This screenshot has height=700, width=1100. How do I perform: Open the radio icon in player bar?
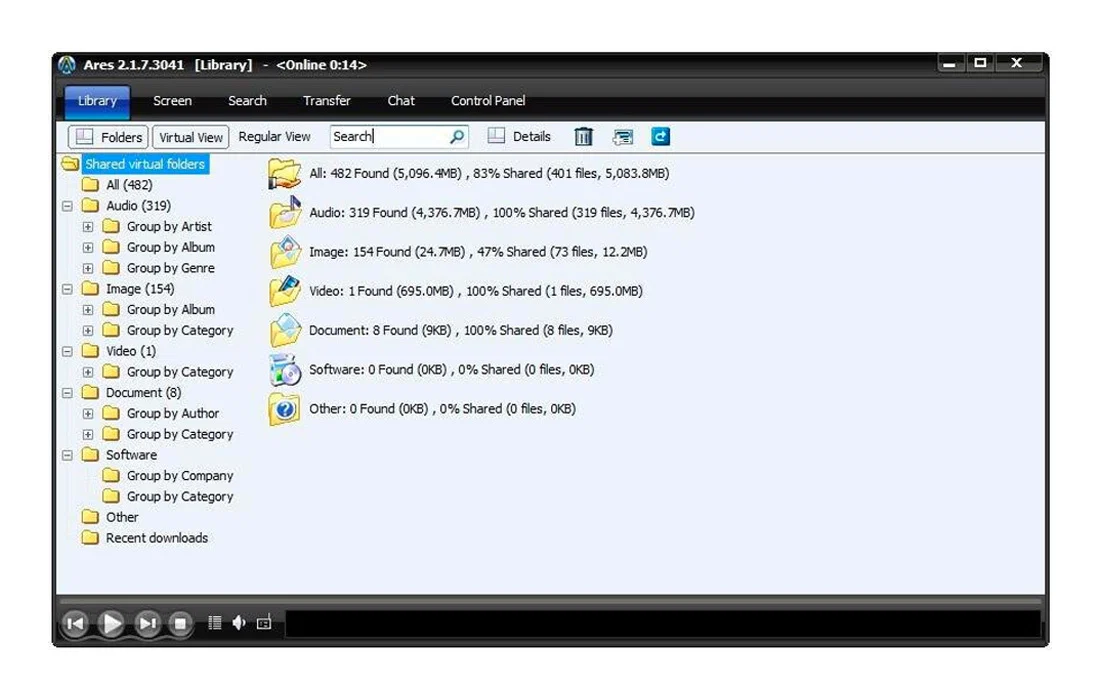point(264,623)
